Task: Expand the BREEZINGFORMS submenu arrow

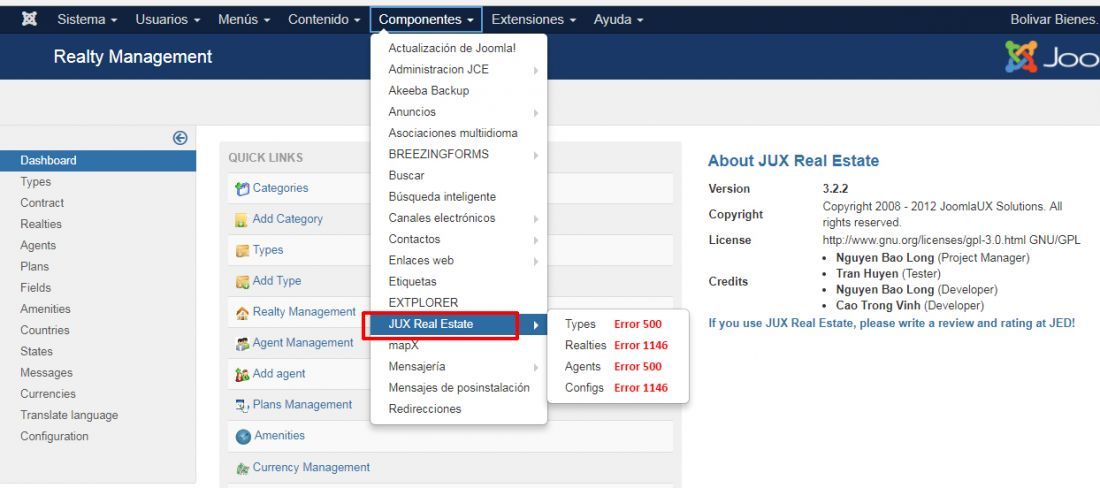Action: 535,155
